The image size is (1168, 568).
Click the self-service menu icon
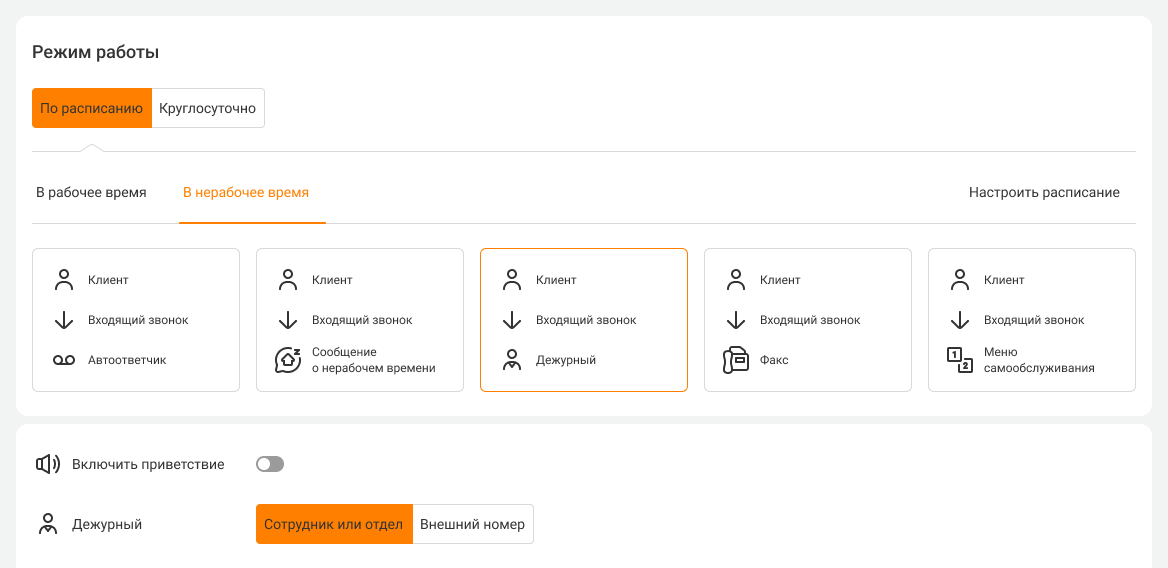tap(960, 360)
